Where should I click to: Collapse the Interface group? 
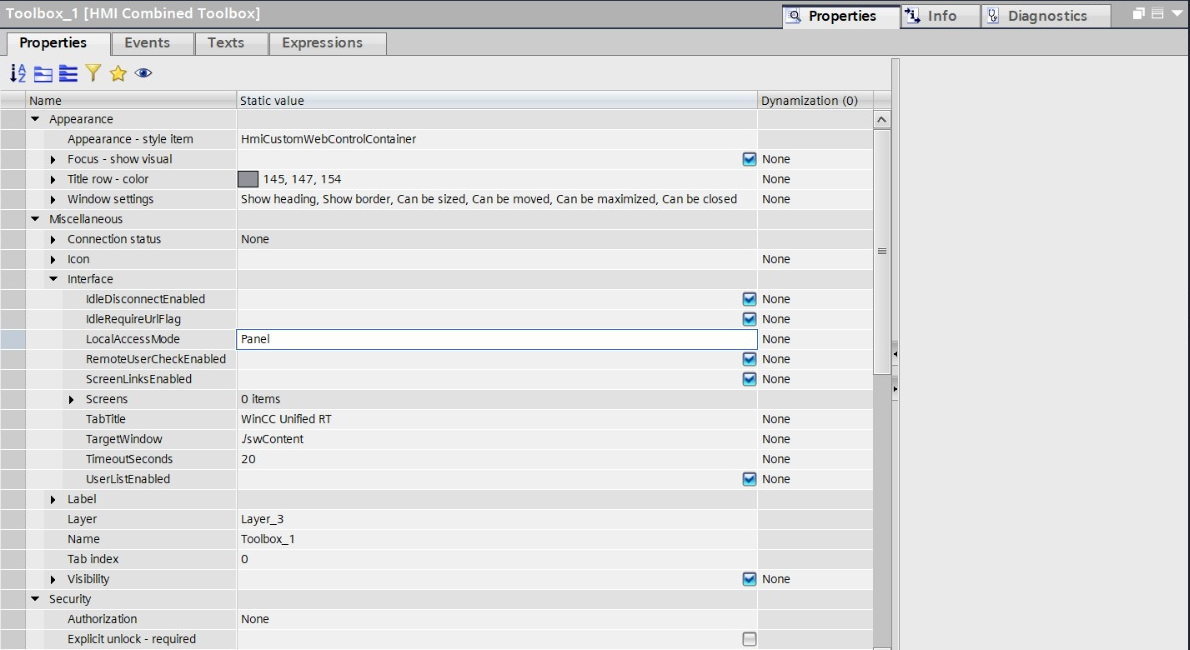click(53, 279)
